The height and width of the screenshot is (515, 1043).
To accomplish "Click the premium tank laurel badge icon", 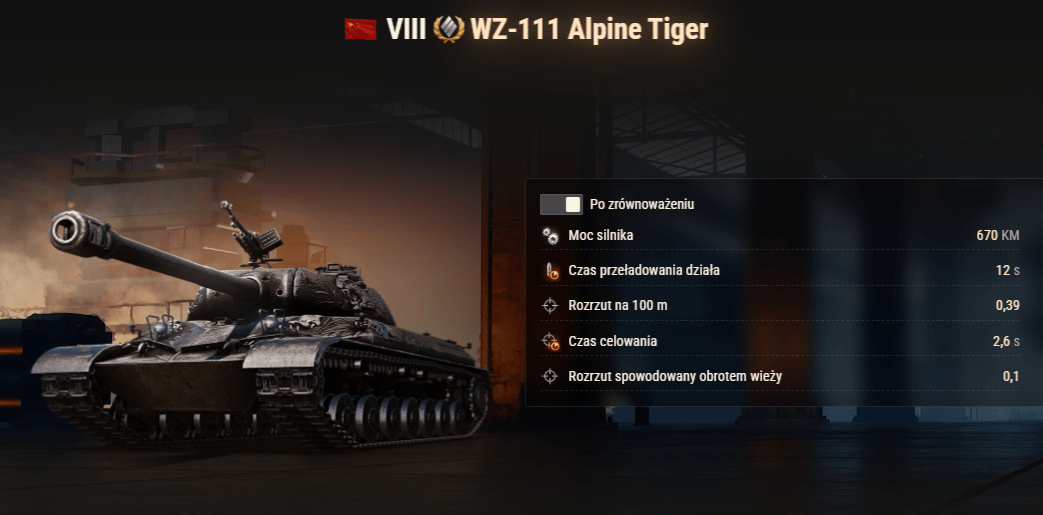I will (x=448, y=30).
